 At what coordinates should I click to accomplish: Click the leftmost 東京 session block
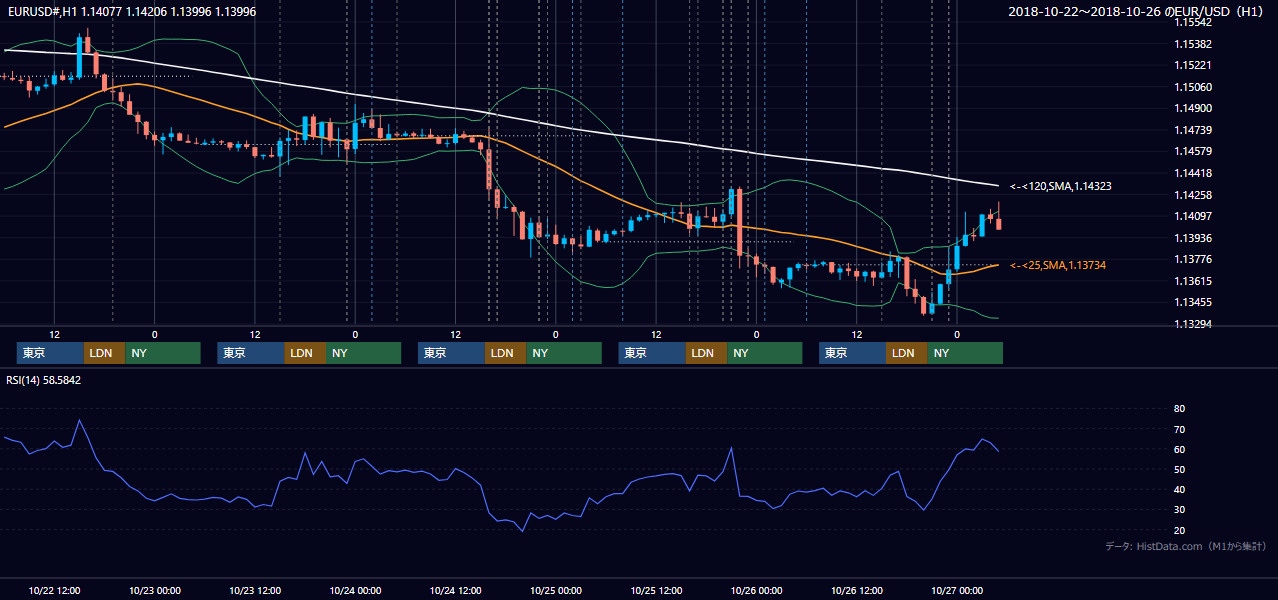click(x=50, y=353)
